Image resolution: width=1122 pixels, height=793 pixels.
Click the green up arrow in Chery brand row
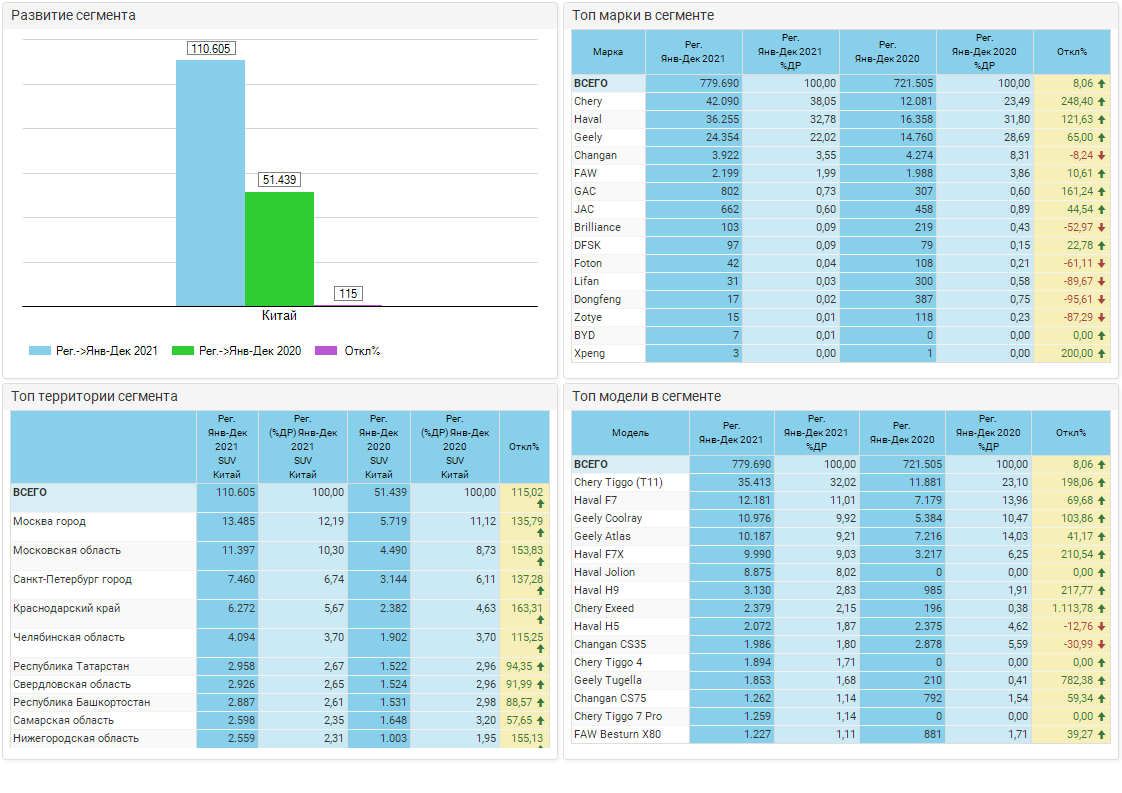coord(1101,102)
